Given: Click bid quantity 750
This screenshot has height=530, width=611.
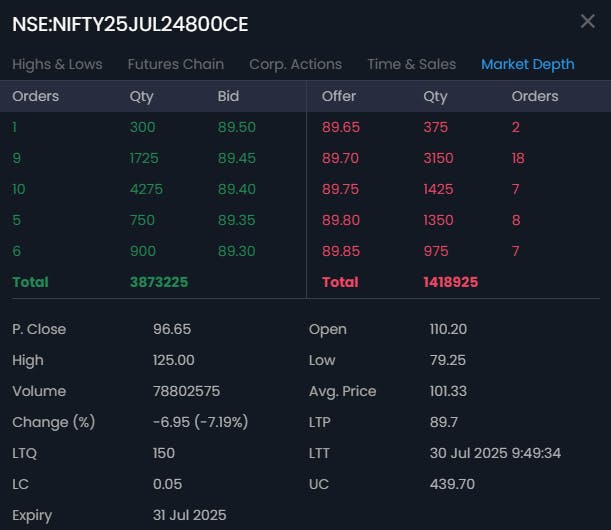Looking at the screenshot, I should 142,220.
